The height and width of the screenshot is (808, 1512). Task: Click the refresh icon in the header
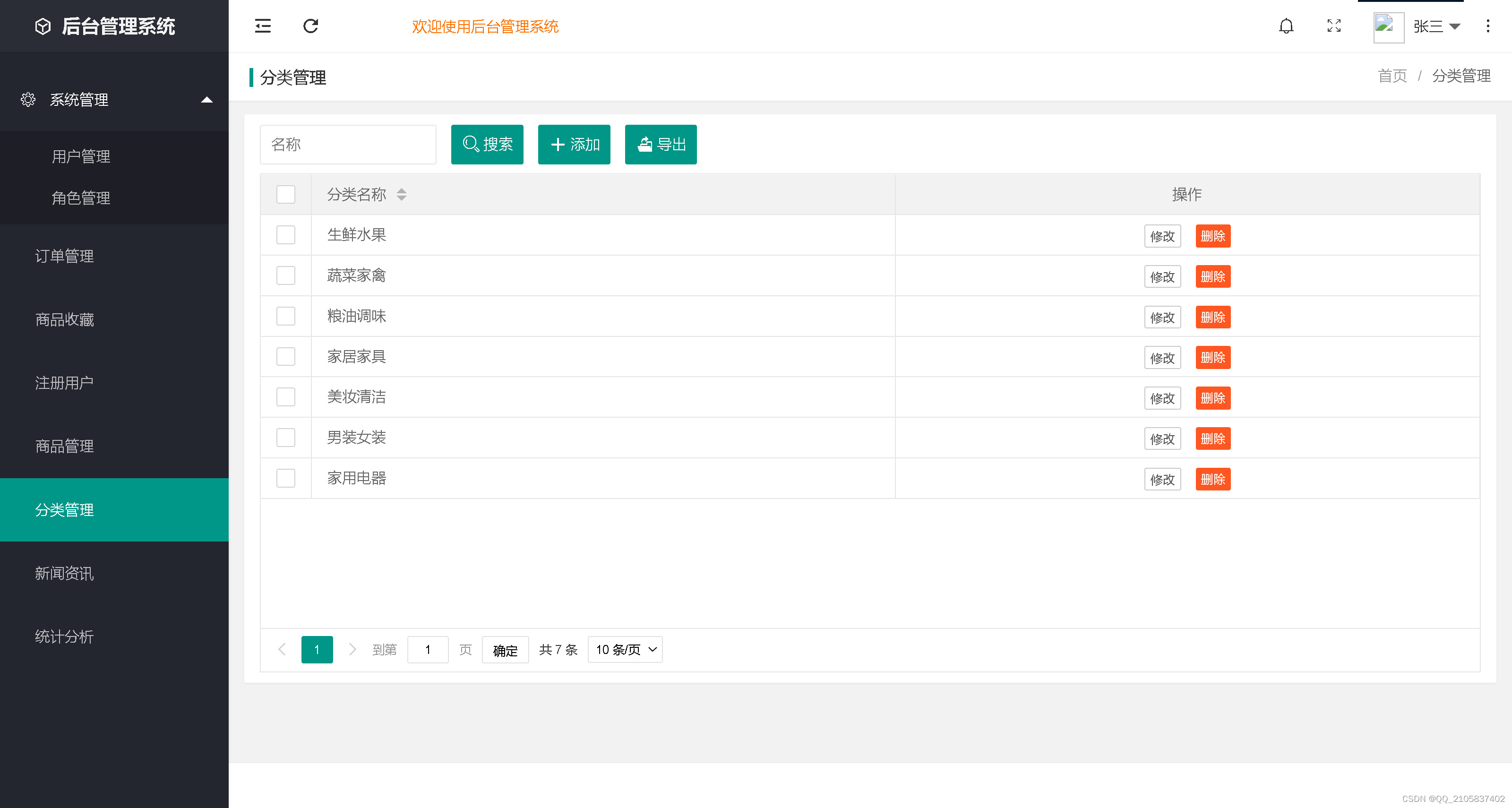[310, 26]
